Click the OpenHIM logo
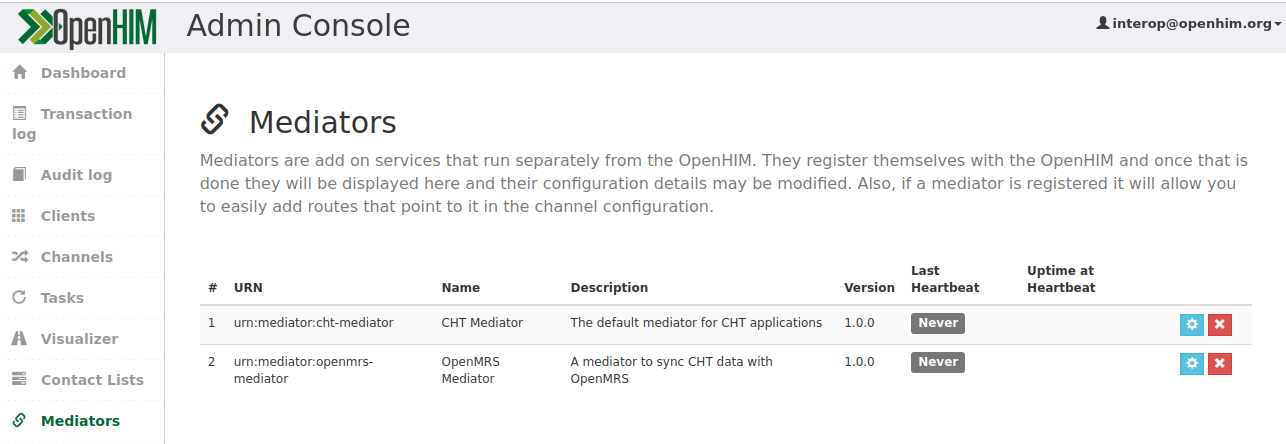This screenshot has height=444, width=1286. click(x=89, y=27)
